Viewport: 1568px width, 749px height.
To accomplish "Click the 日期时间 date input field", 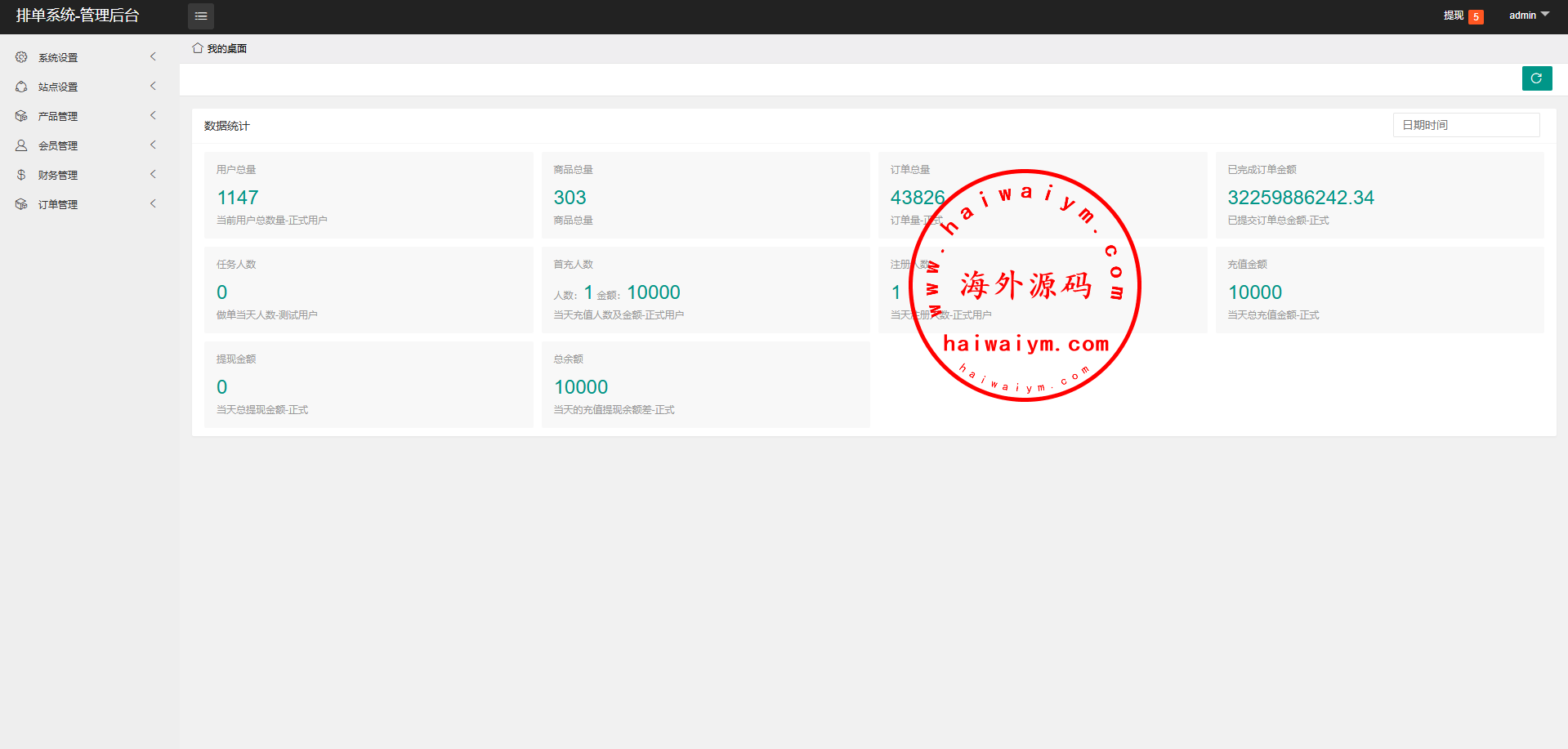I will [x=1466, y=125].
